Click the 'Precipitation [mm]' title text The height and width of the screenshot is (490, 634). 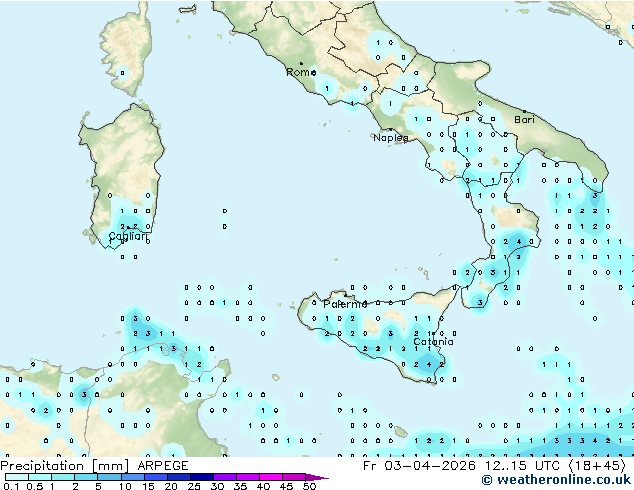click(65, 466)
